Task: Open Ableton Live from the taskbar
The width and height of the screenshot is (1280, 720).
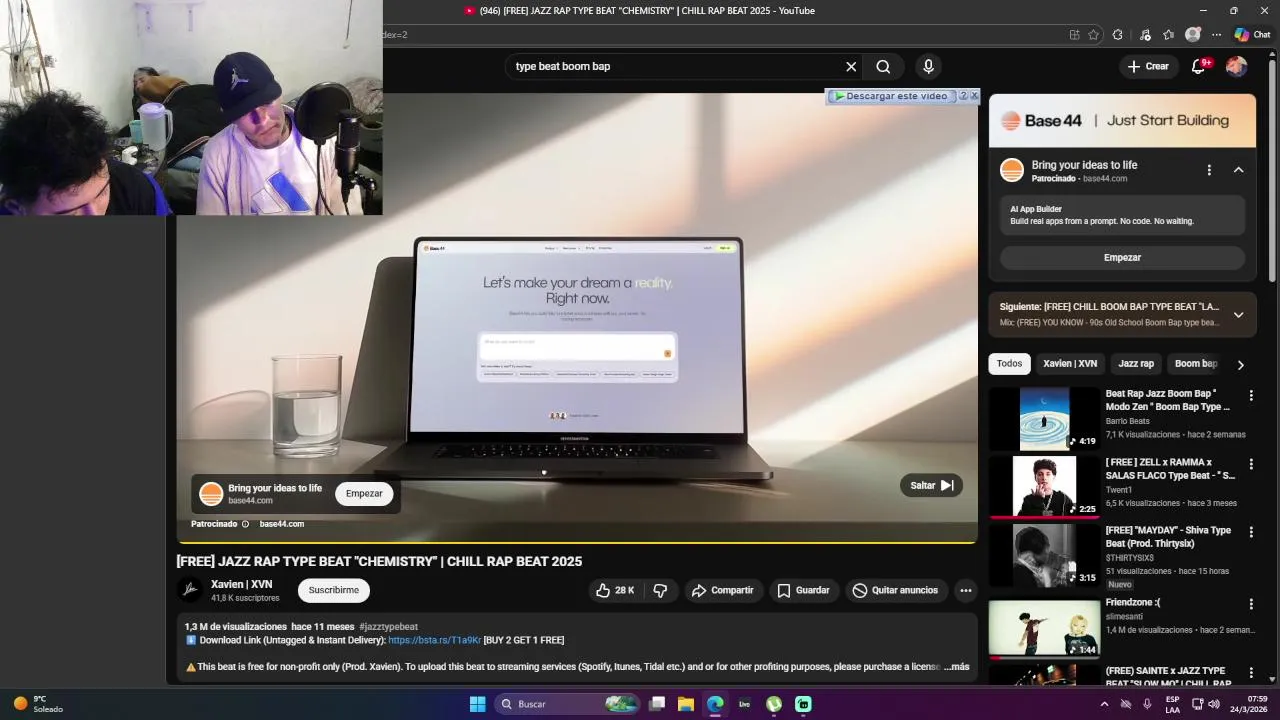Action: click(x=744, y=704)
